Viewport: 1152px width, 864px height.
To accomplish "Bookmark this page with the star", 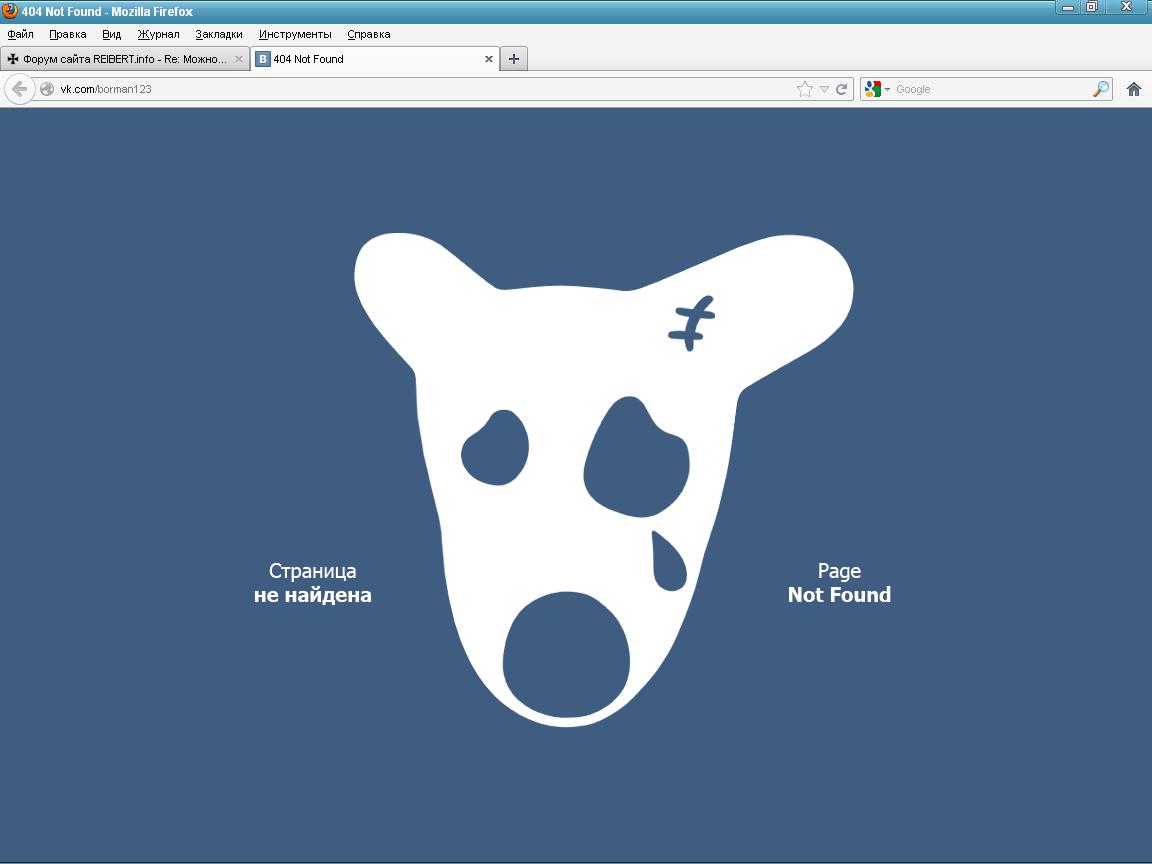I will point(804,89).
